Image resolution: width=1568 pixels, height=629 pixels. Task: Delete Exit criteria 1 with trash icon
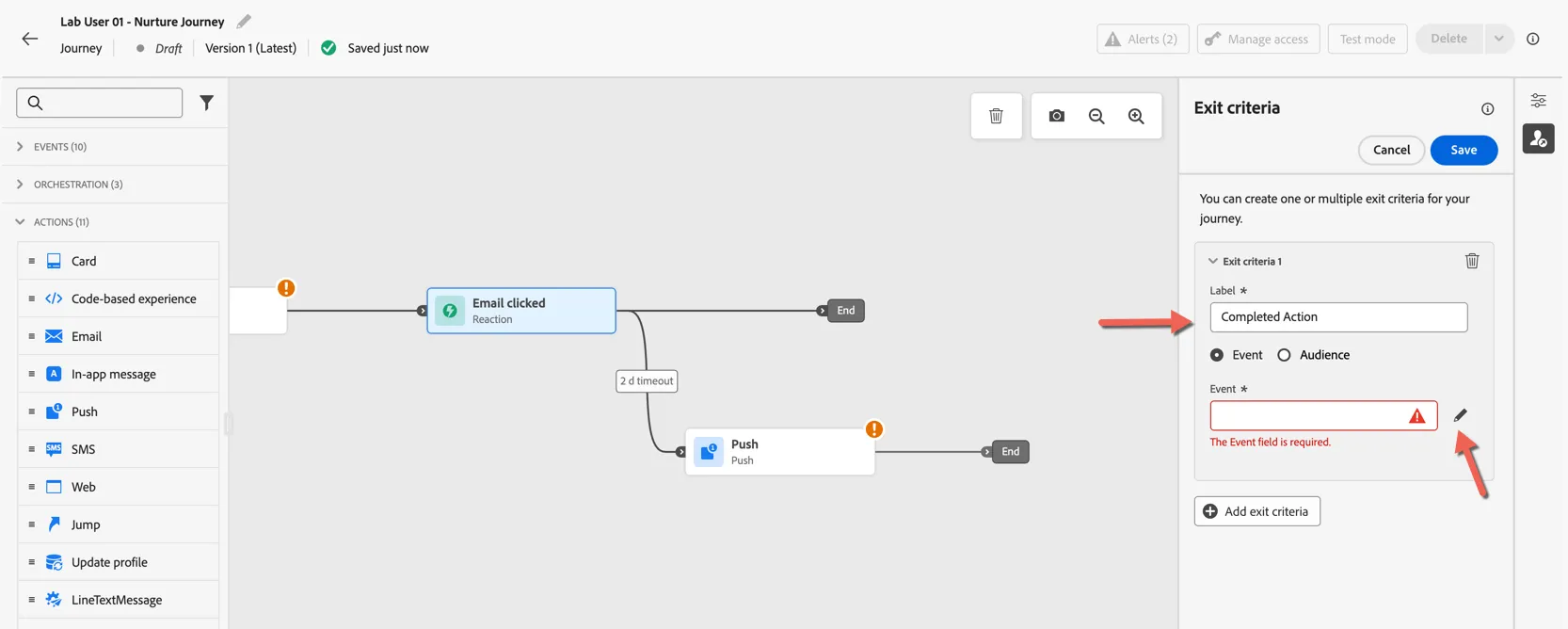click(x=1472, y=261)
